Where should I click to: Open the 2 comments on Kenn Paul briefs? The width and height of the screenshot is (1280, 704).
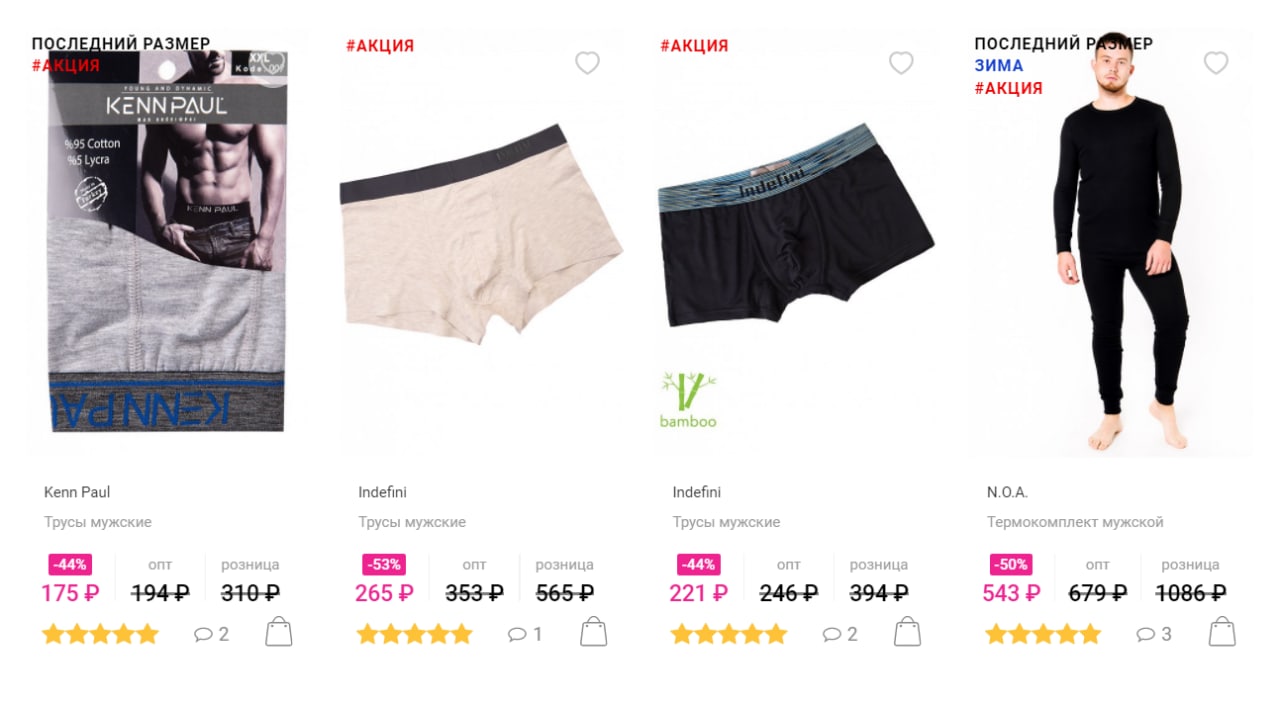[x=211, y=634]
